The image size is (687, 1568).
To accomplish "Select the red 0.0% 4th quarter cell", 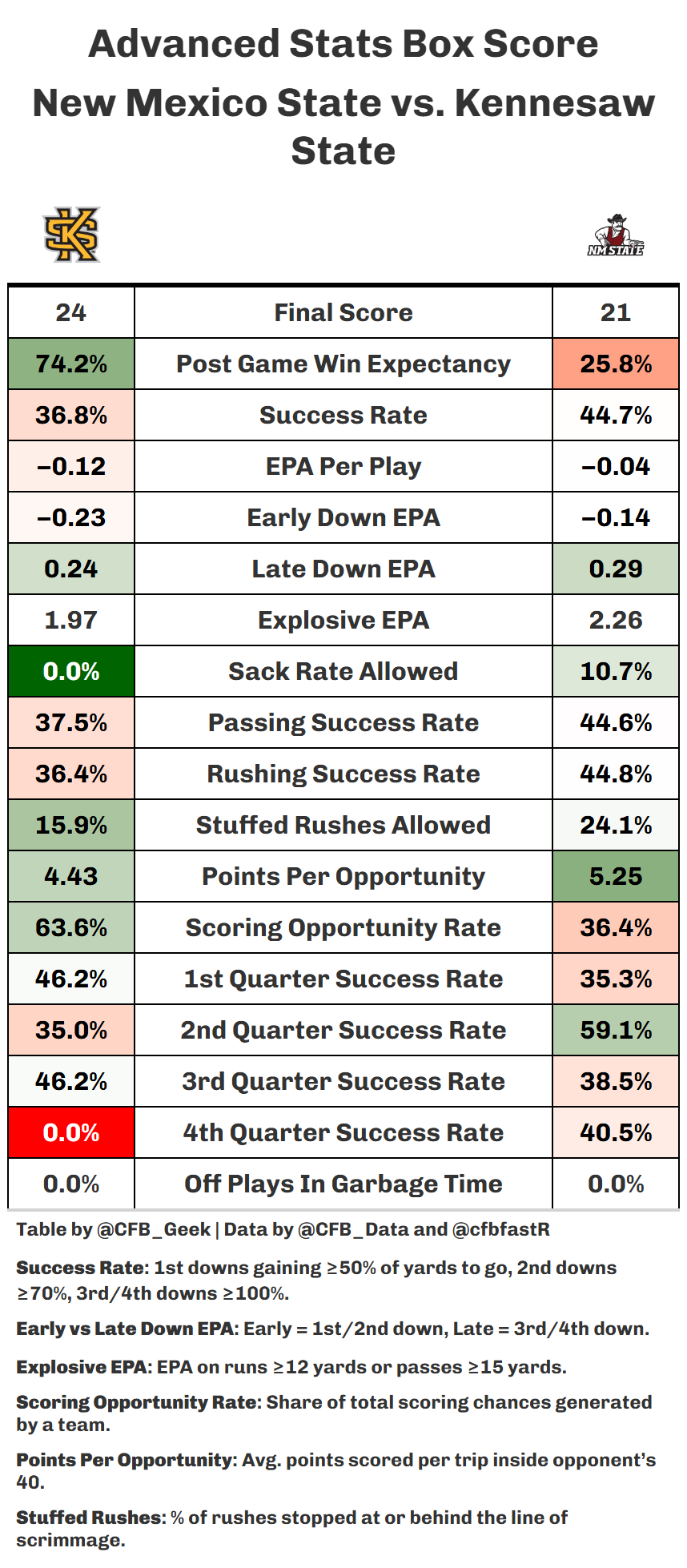I will (x=71, y=1132).
